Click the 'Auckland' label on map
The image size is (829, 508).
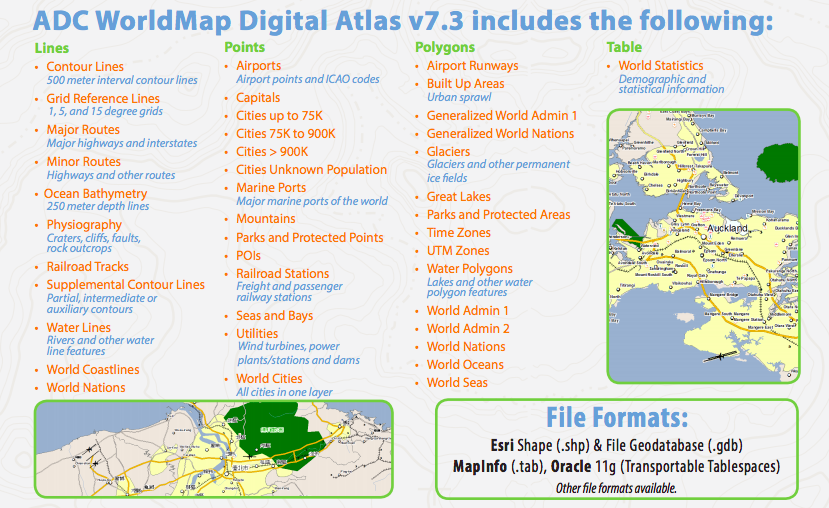coord(727,228)
